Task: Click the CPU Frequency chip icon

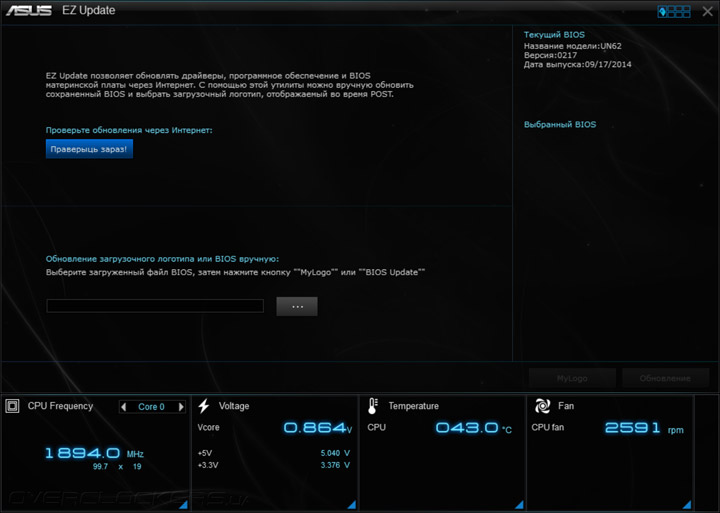Action: click(12, 406)
